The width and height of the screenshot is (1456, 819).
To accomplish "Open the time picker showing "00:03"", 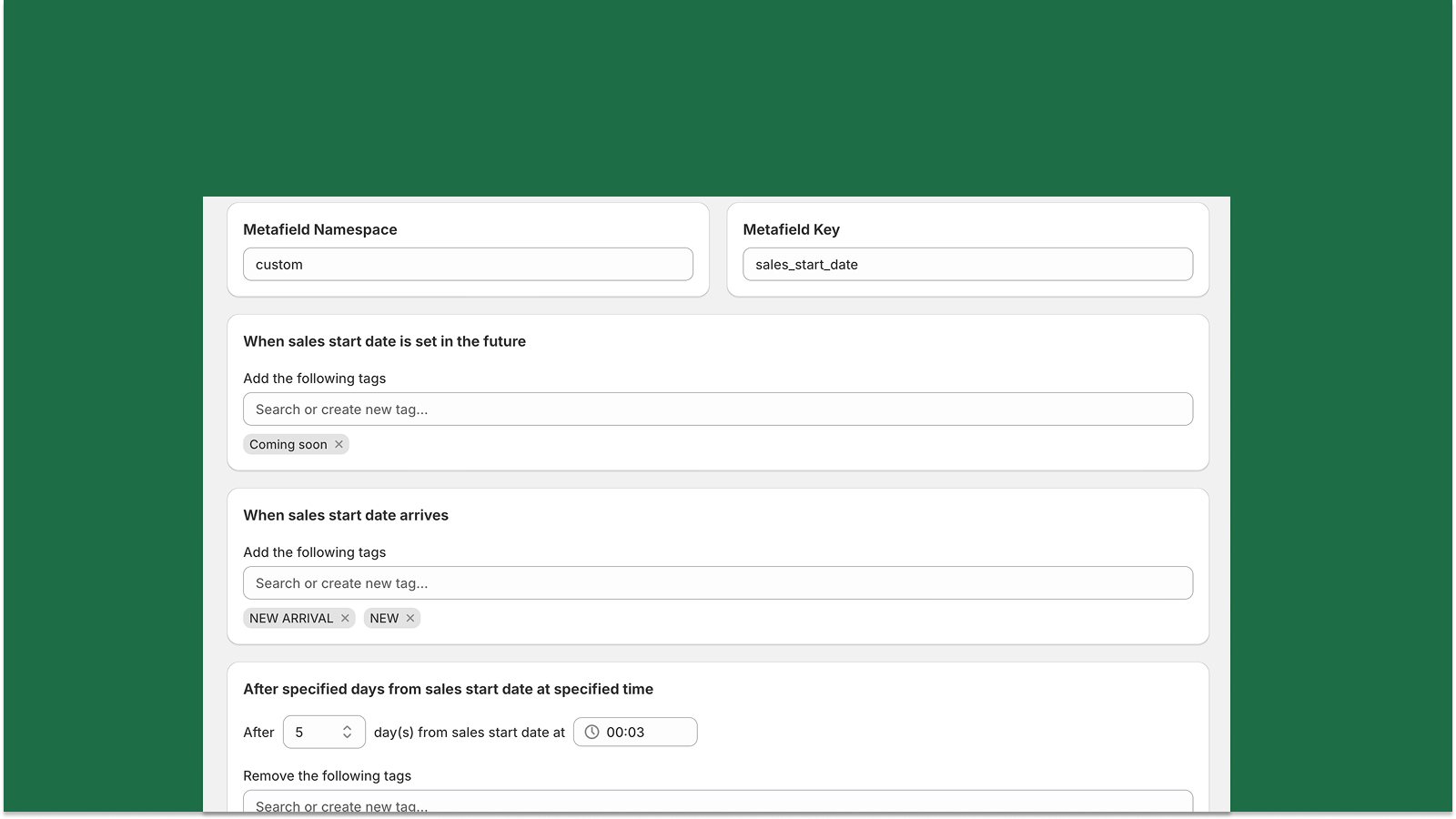I will [634, 732].
